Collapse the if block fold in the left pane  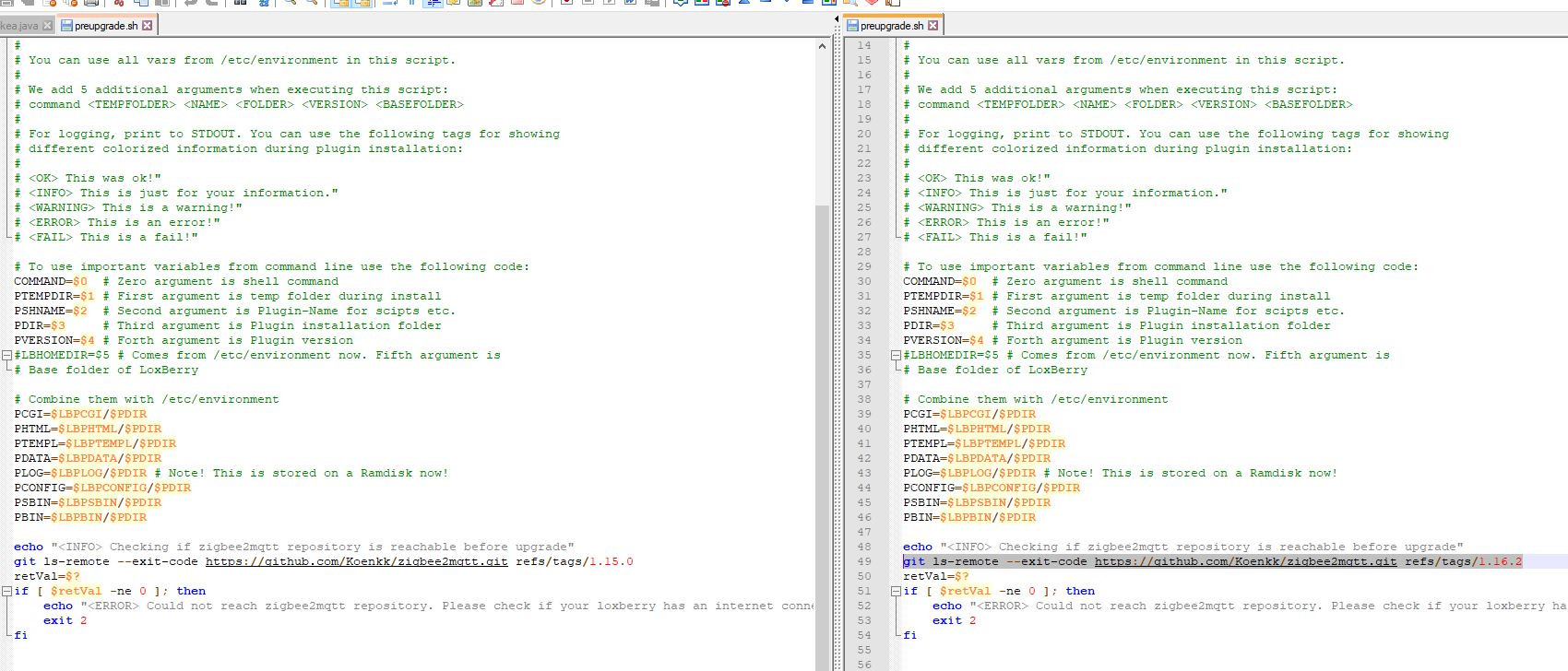tap(6, 591)
